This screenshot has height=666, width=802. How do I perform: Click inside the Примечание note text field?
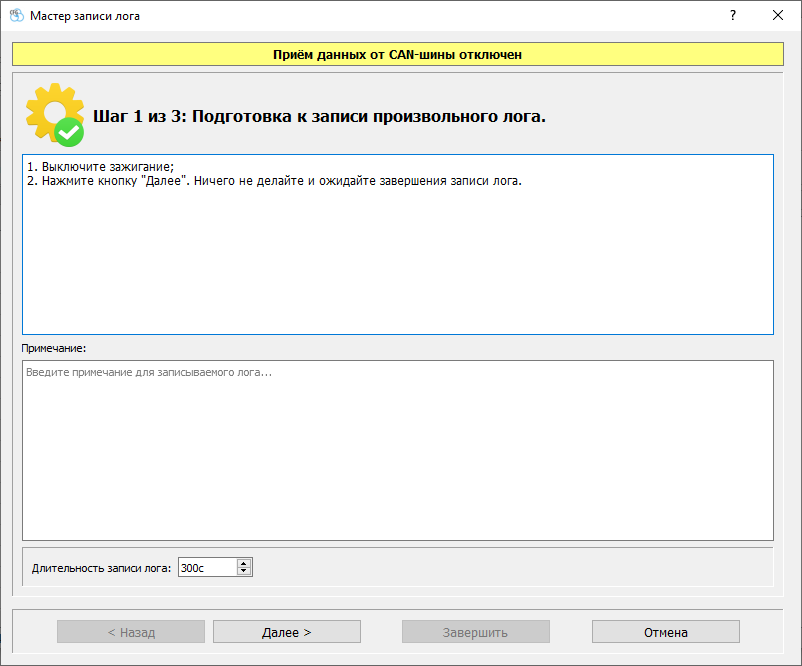398,450
